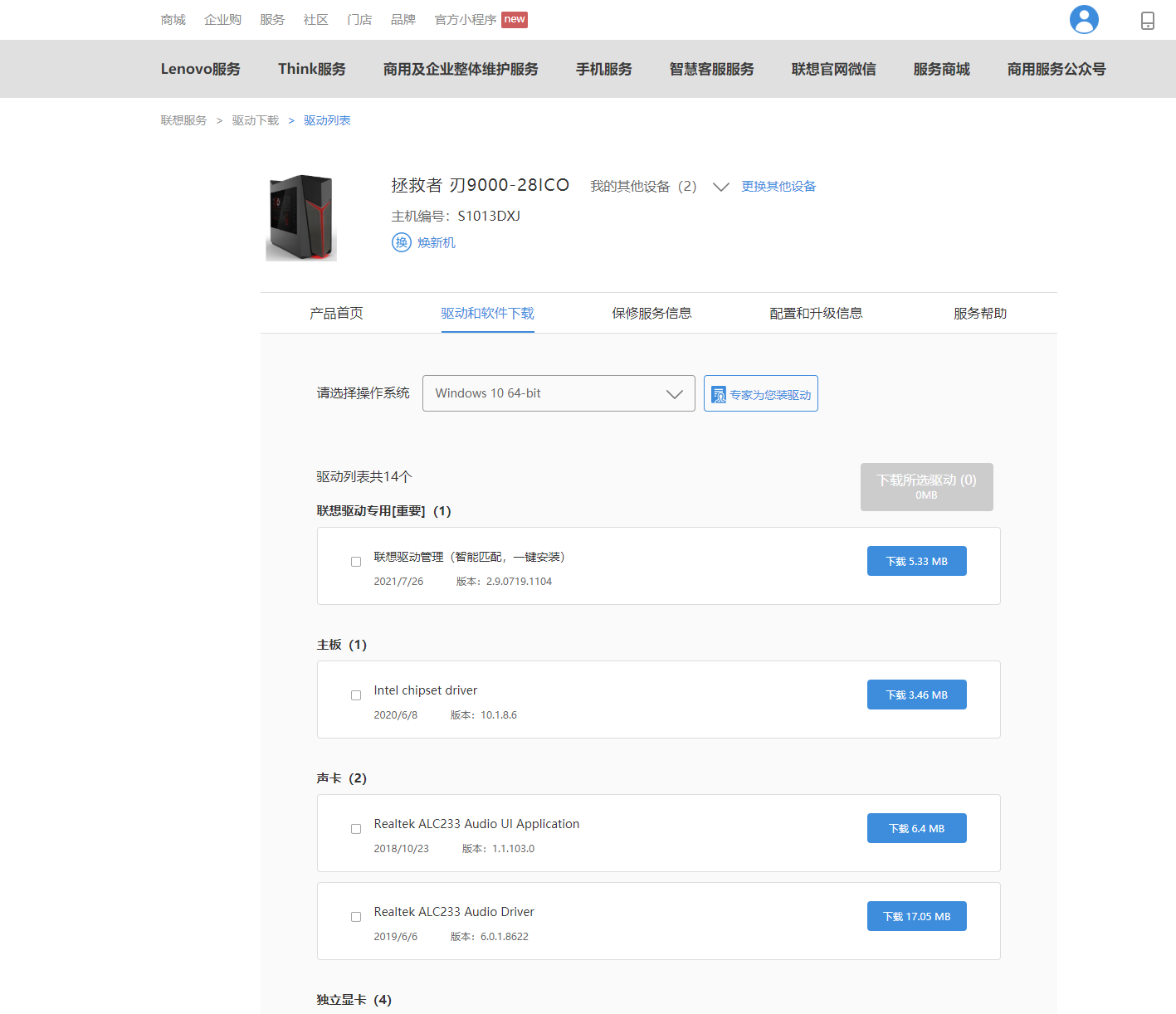1176x1014 pixels.
Task: Click 联想驱动专用[重要] (1) heading
Action: [x=383, y=511]
